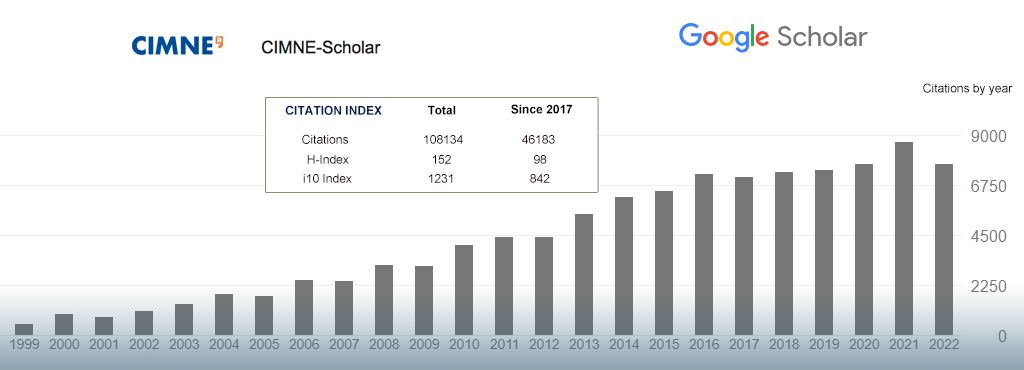1024x370 pixels.
Task: Click the CITATION INDEX heading
Action: [x=333, y=110]
